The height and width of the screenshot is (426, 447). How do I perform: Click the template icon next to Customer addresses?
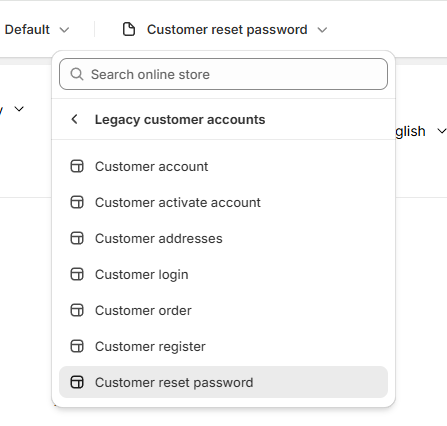click(77, 238)
